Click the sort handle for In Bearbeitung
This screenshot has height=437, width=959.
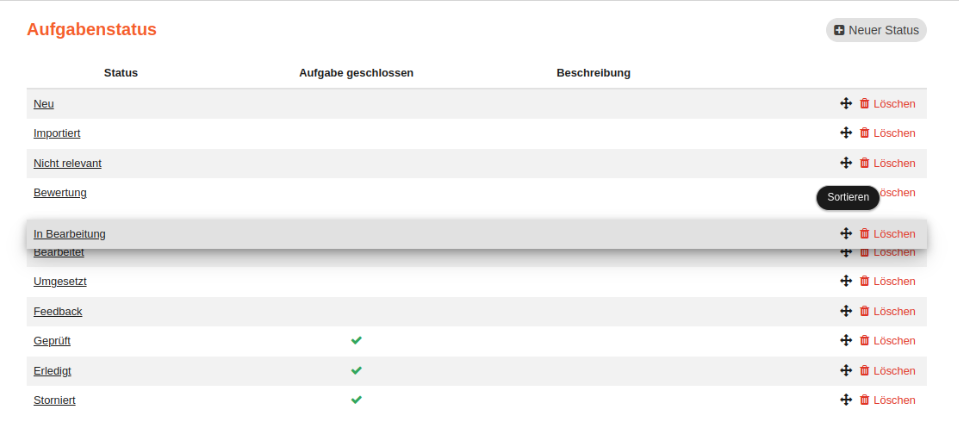click(846, 233)
